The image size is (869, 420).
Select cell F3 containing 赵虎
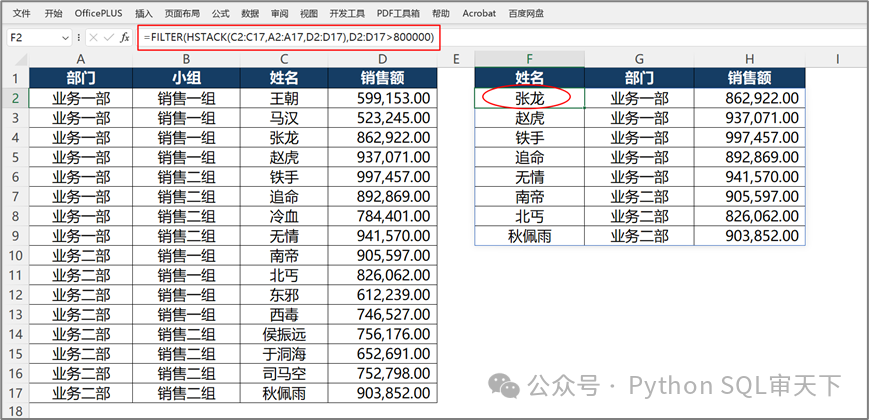(x=529, y=118)
